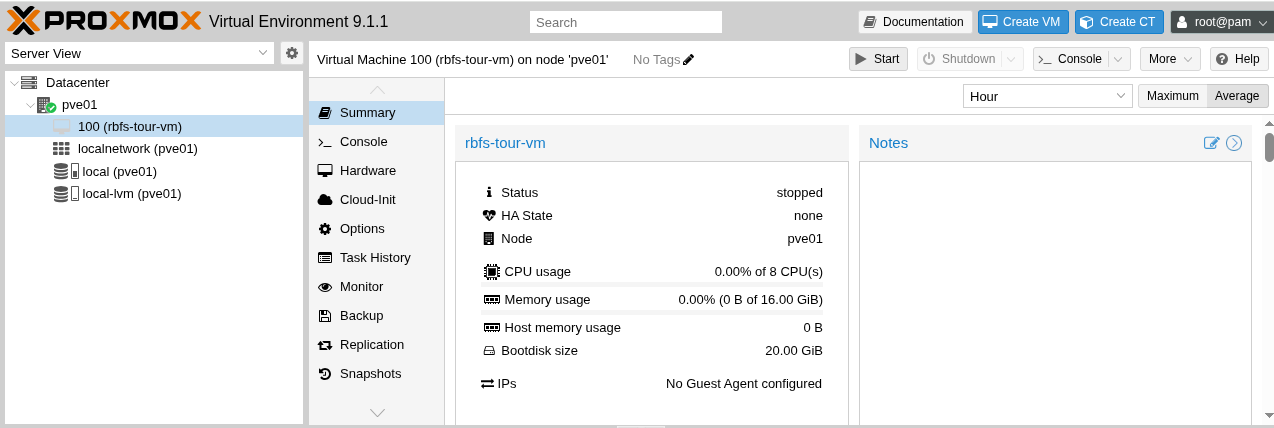
Task: Click the Create VM button
Action: [1024, 22]
